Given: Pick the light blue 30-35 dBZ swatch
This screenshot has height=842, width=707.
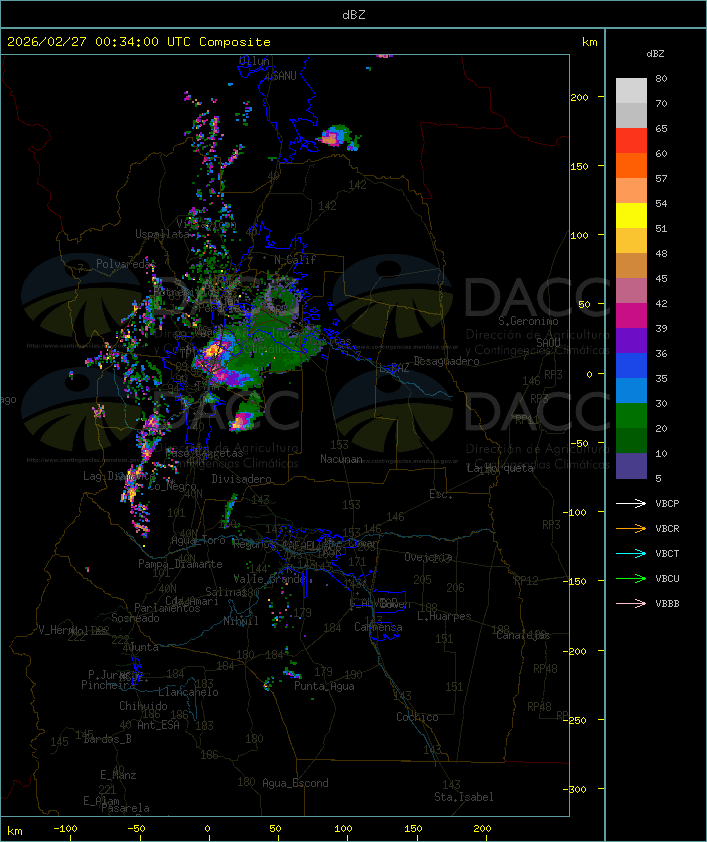Looking at the screenshot, I should (631, 391).
